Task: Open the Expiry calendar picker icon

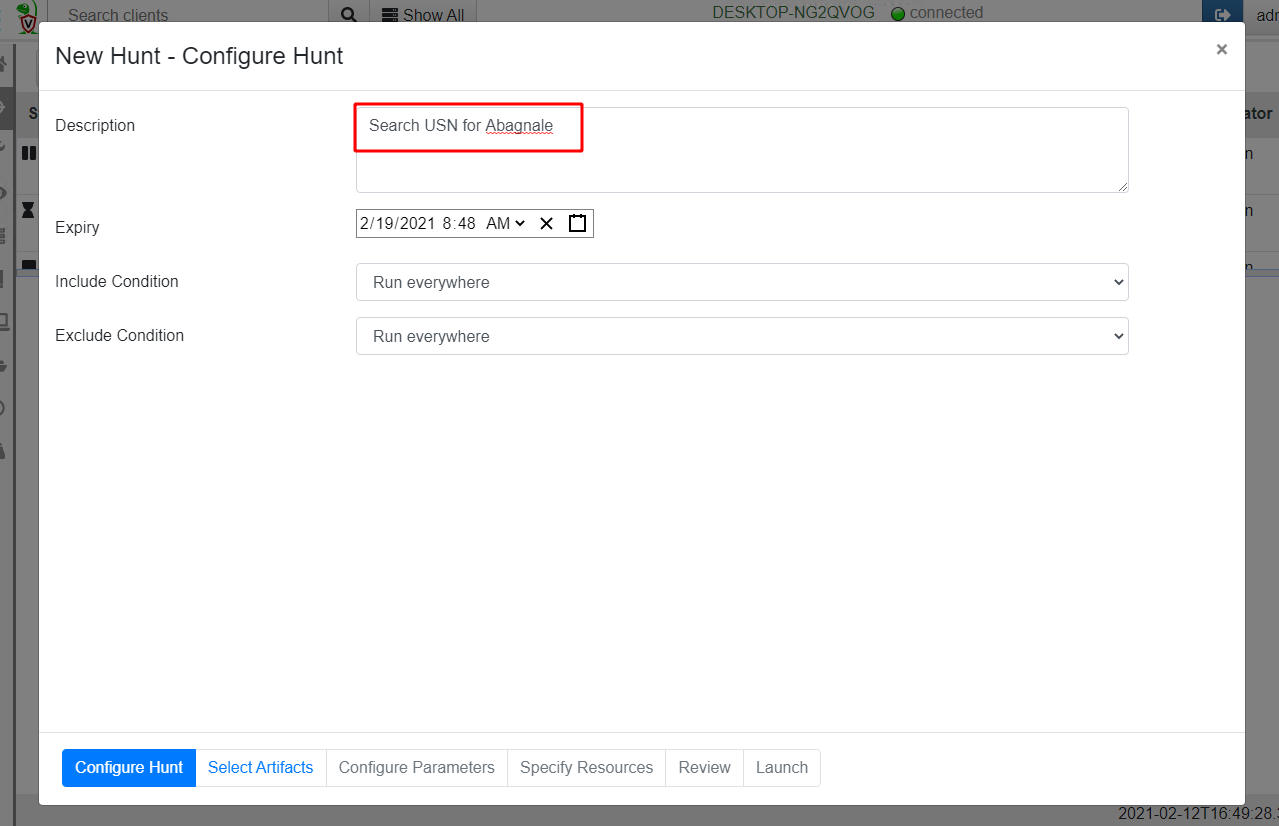Action: click(577, 223)
